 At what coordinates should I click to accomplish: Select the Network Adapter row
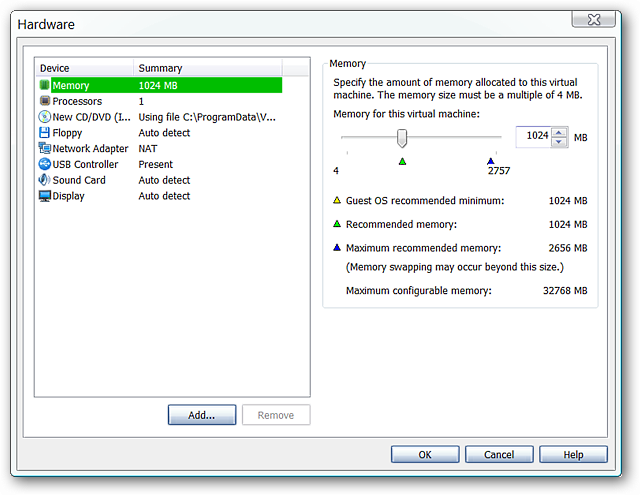click(160, 148)
